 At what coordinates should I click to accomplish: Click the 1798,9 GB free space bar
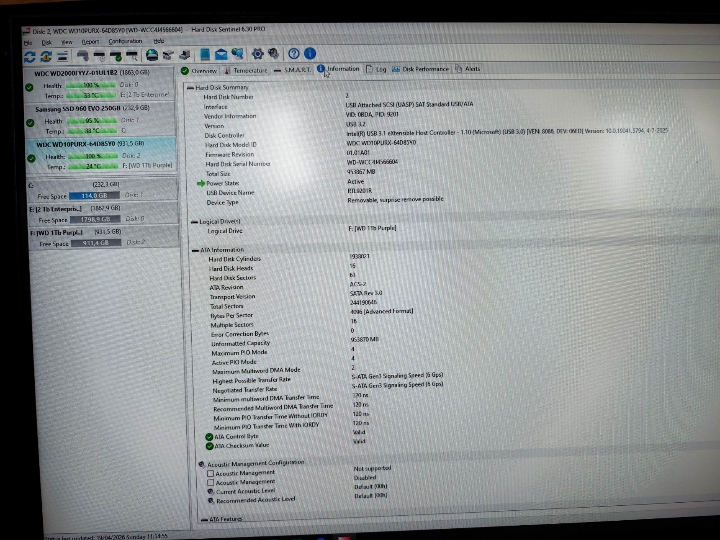(95, 219)
